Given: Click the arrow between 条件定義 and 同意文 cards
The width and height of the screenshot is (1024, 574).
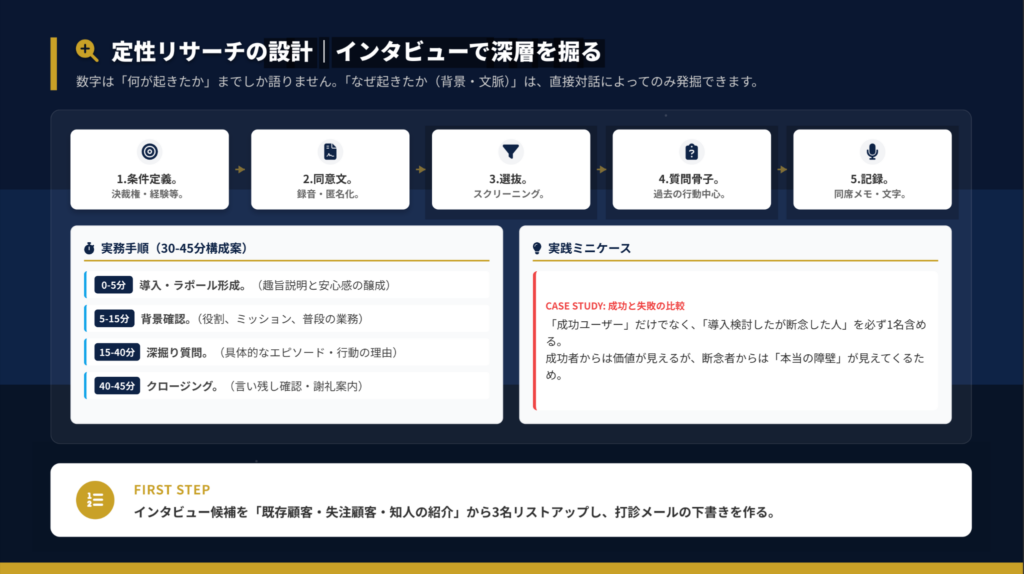Looking at the screenshot, I should (240, 169).
